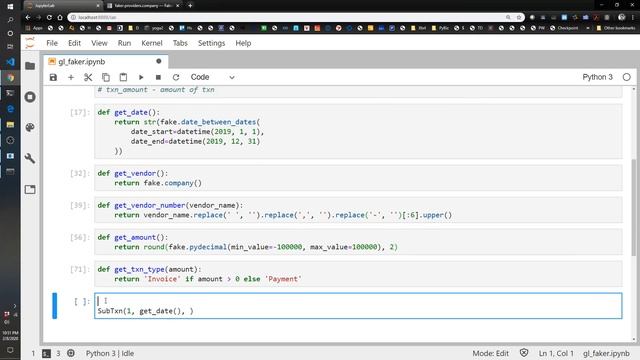
Task: Click the get_vendor function cell
Action: 358,178
